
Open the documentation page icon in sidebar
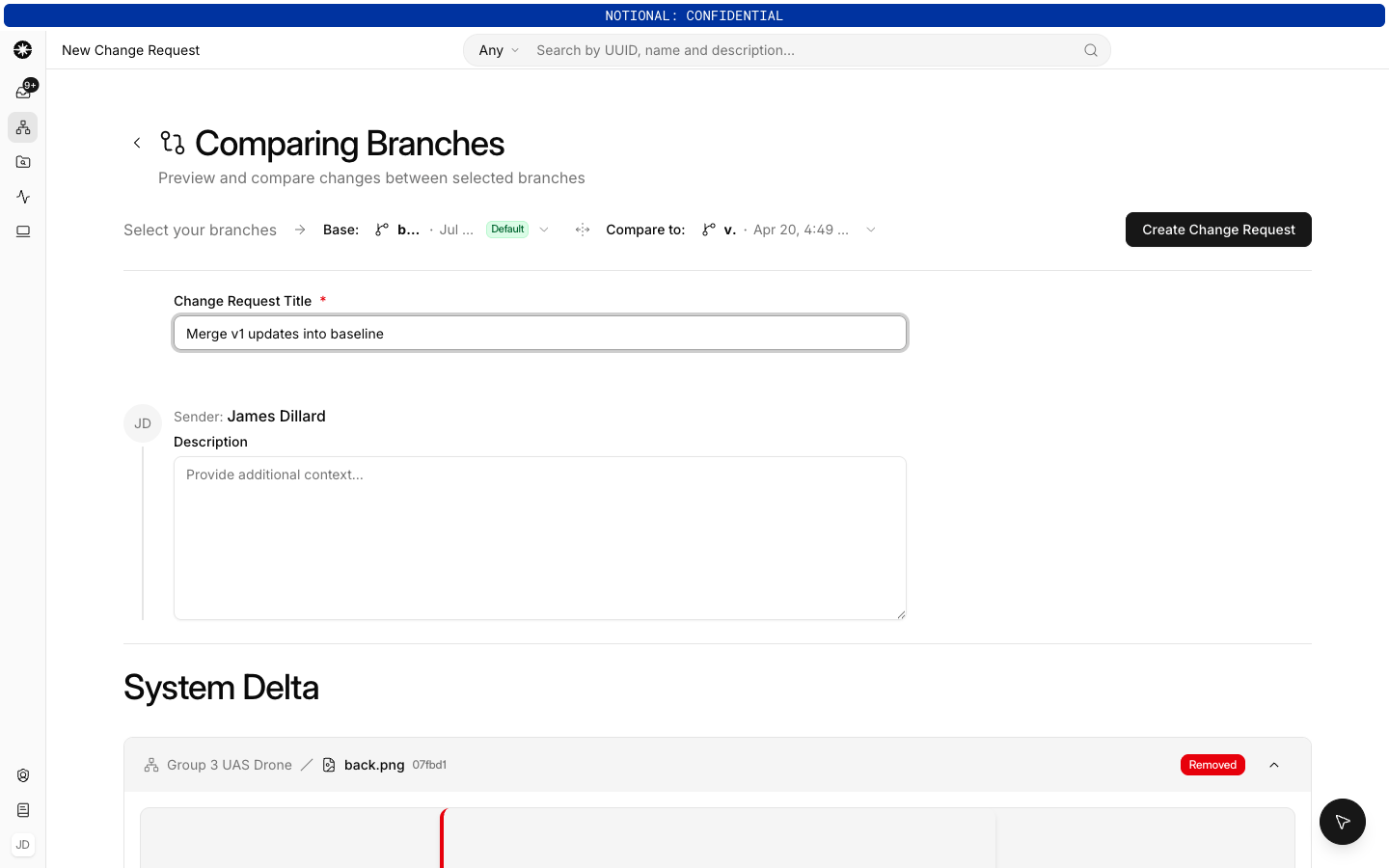pos(23,810)
